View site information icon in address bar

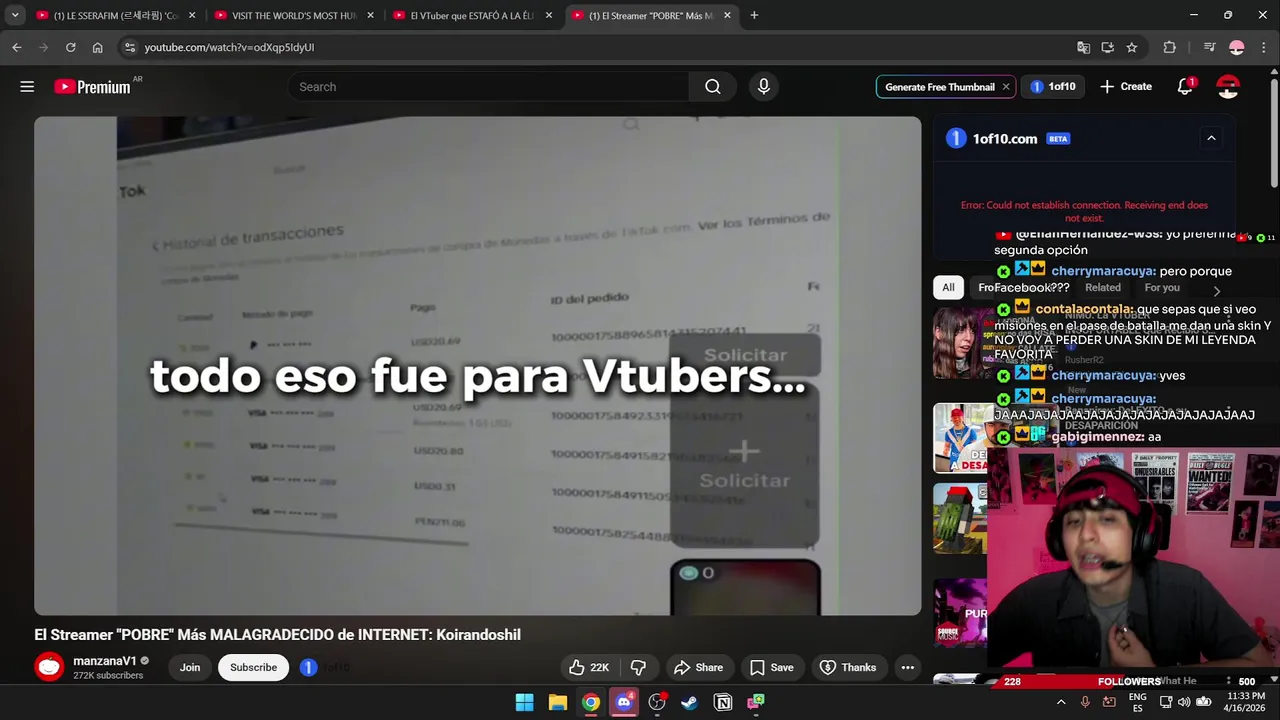[129, 47]
